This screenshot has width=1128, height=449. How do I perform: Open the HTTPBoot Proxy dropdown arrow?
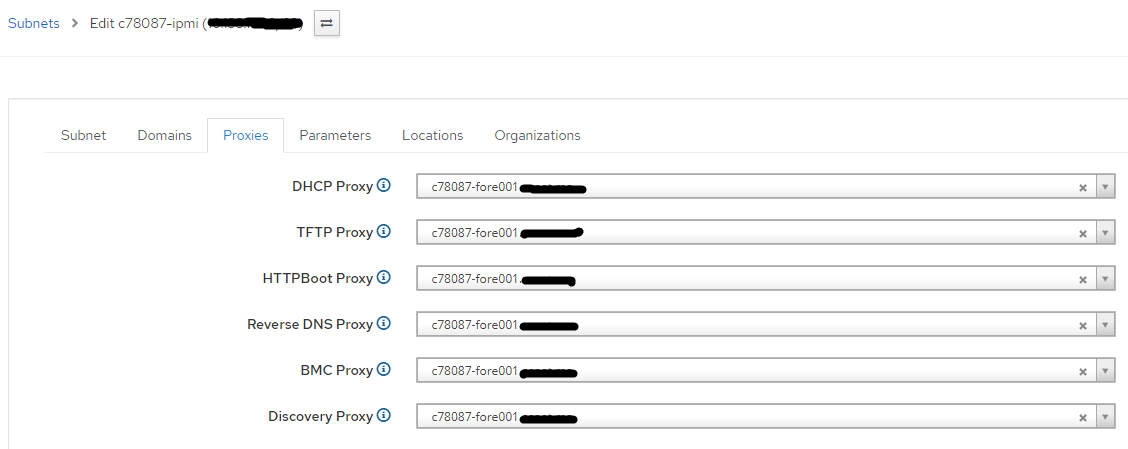click(x=1106, y=279)
